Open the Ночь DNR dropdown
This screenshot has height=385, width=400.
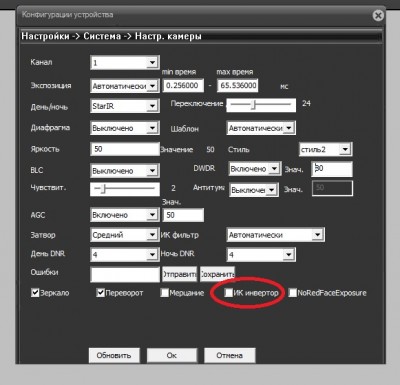pos(261,255)
